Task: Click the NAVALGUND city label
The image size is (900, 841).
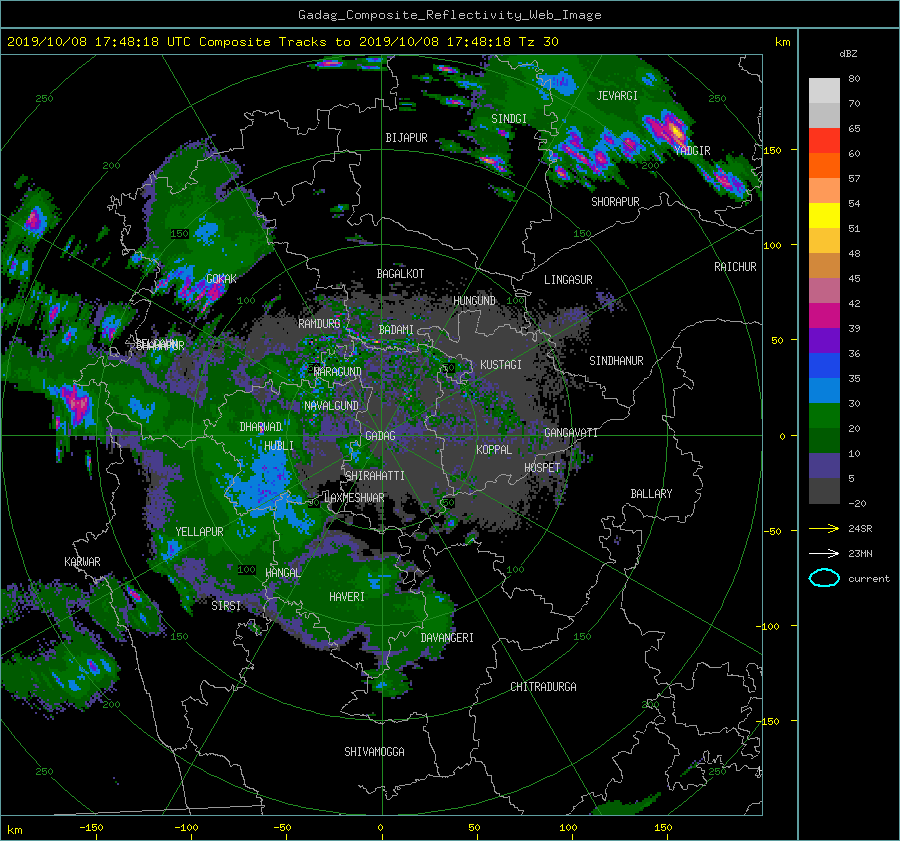Action: (331, 406)
